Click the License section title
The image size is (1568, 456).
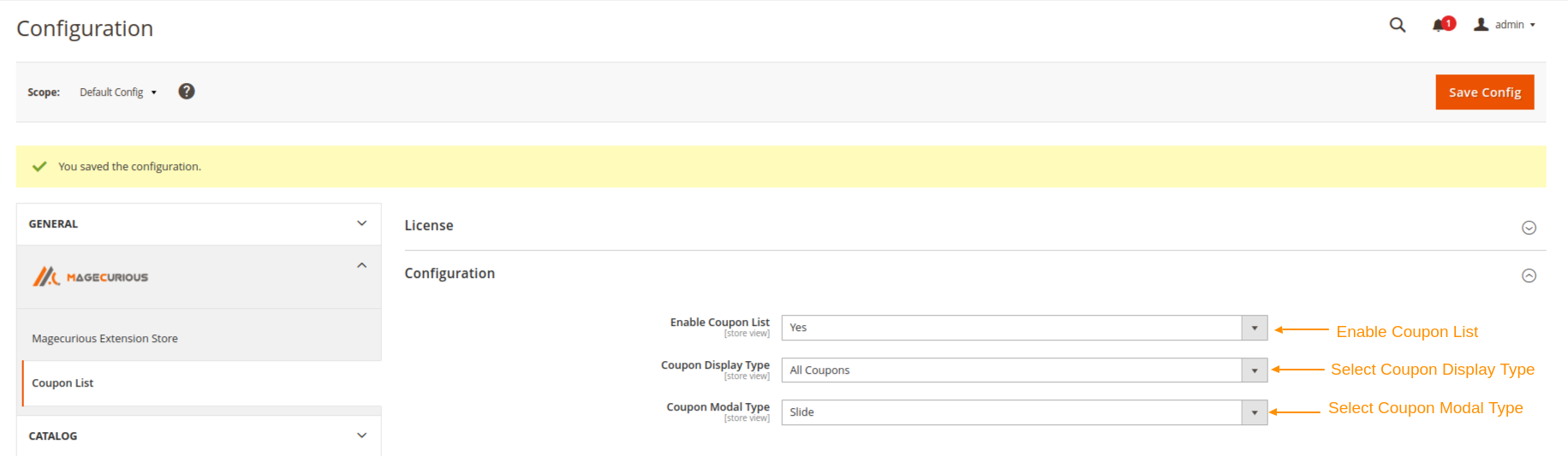click(429, 226)
